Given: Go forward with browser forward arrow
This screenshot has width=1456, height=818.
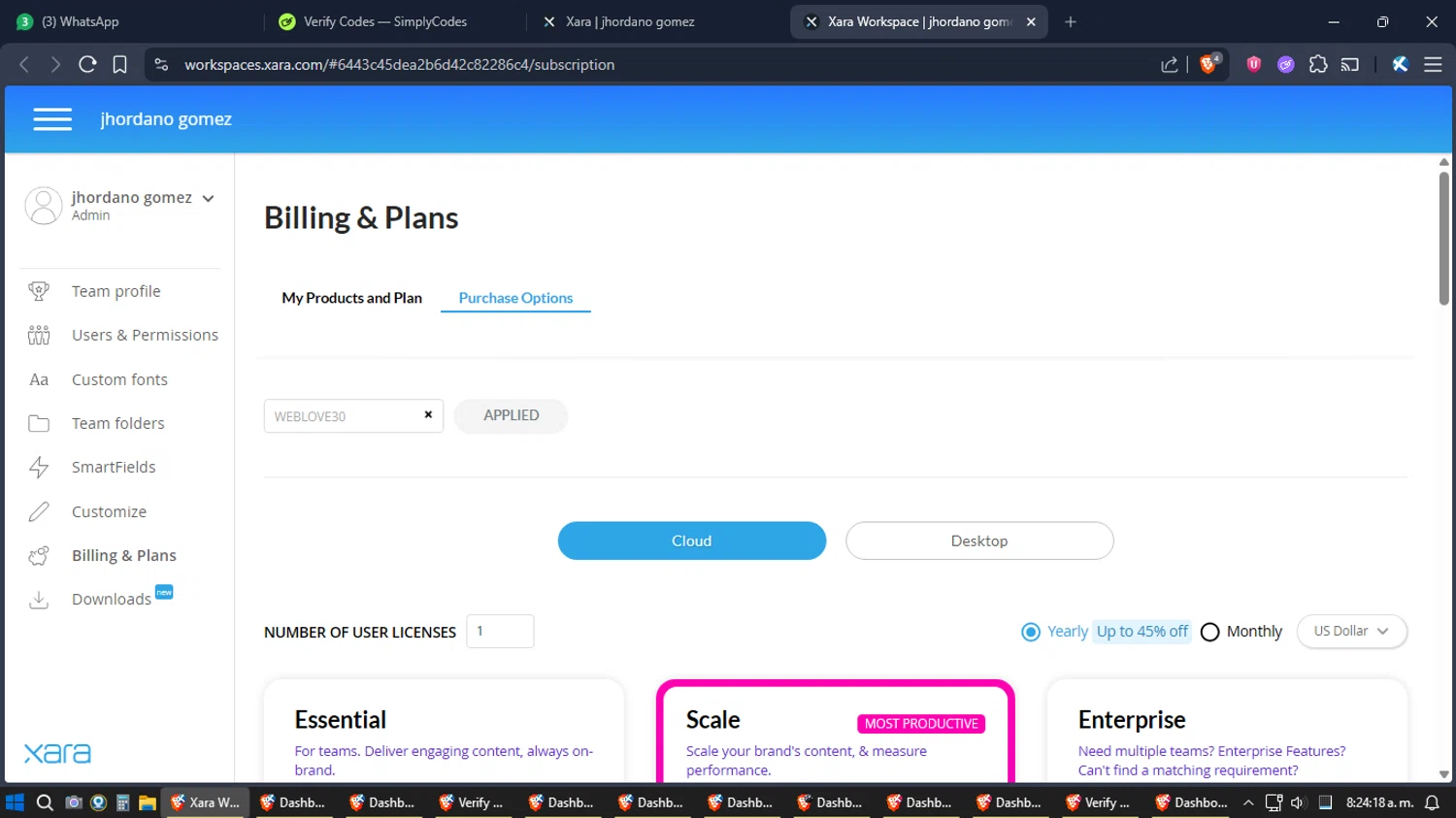Looking at the screenshot, I should point(55,64).
